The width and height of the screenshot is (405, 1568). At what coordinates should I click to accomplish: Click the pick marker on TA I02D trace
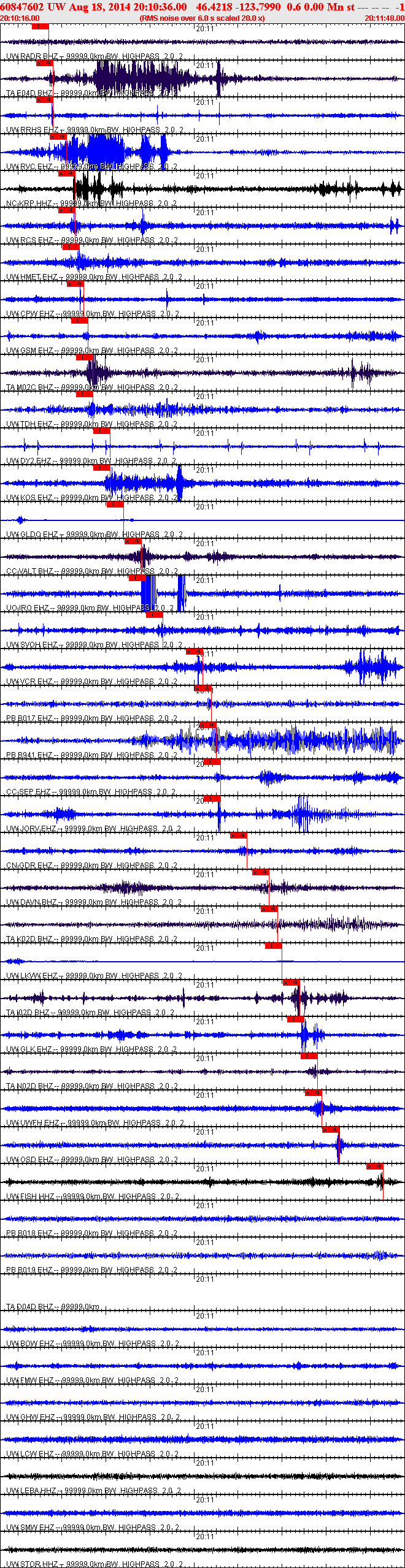point(291,983)
